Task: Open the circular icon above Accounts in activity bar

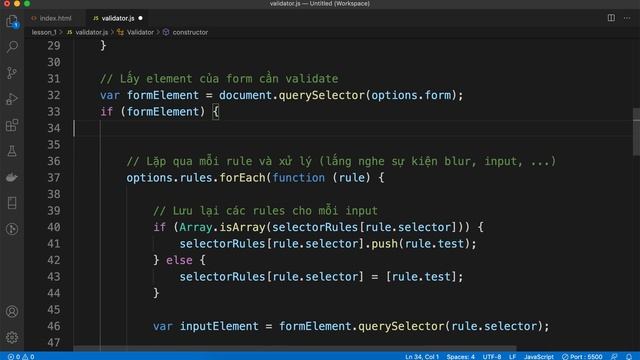Action: pos(12,229)
